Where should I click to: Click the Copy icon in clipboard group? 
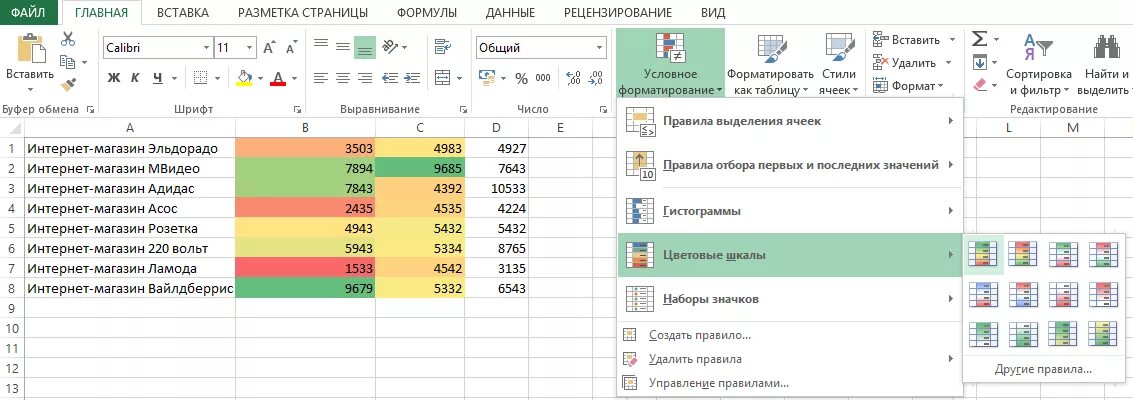(68, 62)
